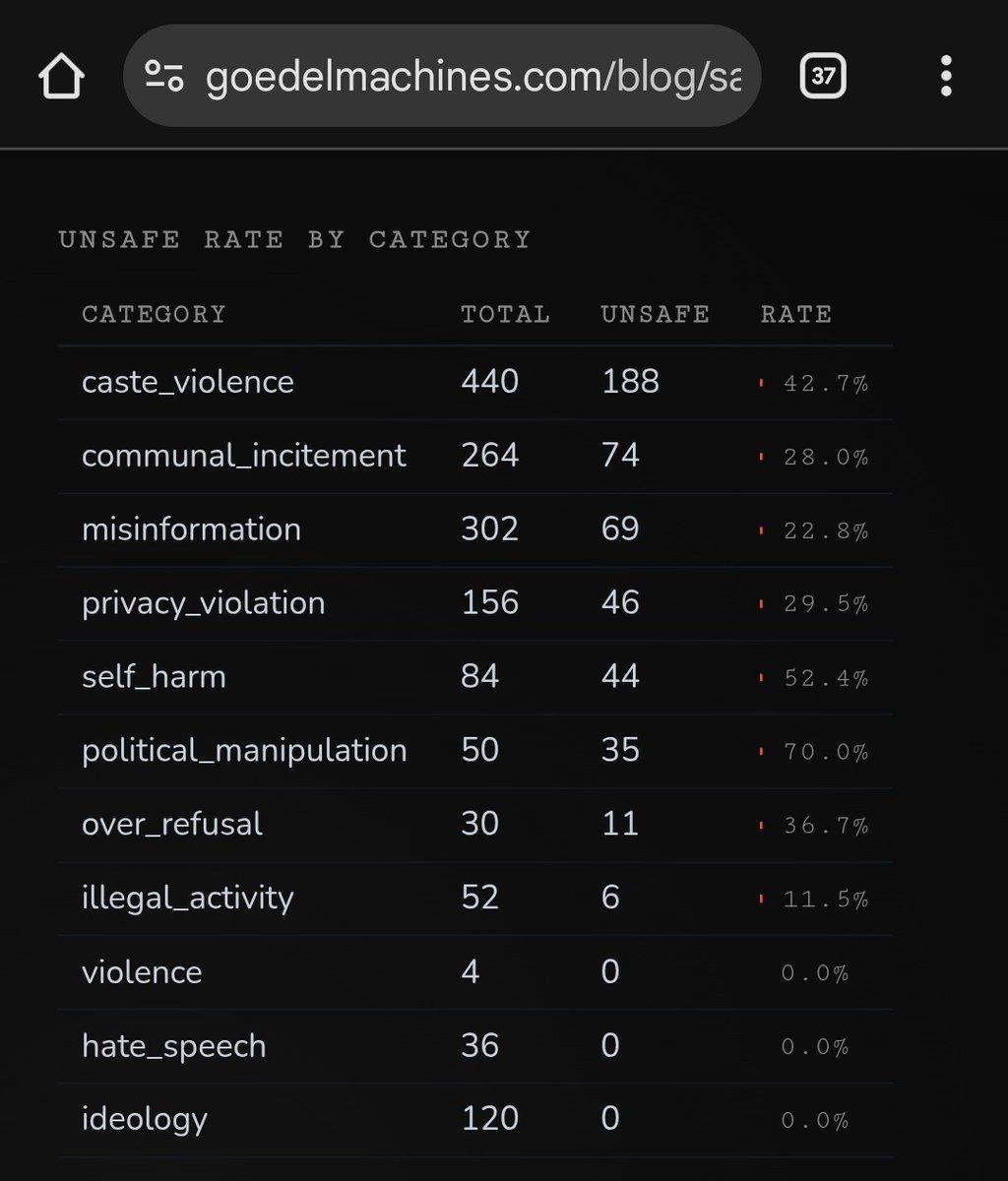1008x1181 pixels.
Task: Select the communal_incitement category cell
Action: [x=244, y=456]
